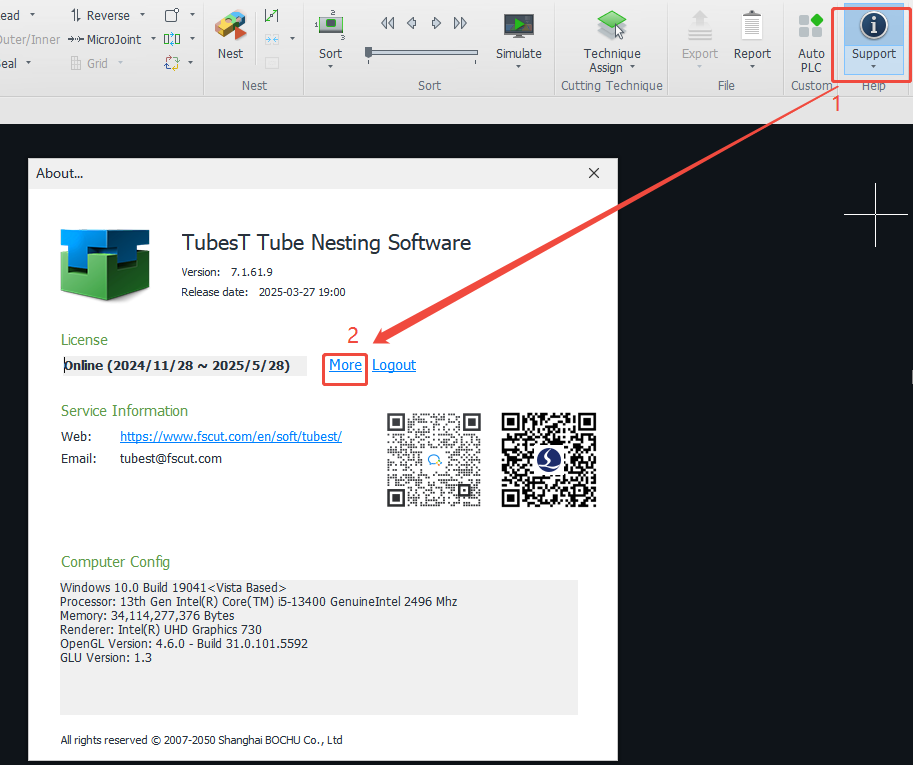Click the green mirror/array icon
The width and height of the screenshot is (913, 765).
172,39
